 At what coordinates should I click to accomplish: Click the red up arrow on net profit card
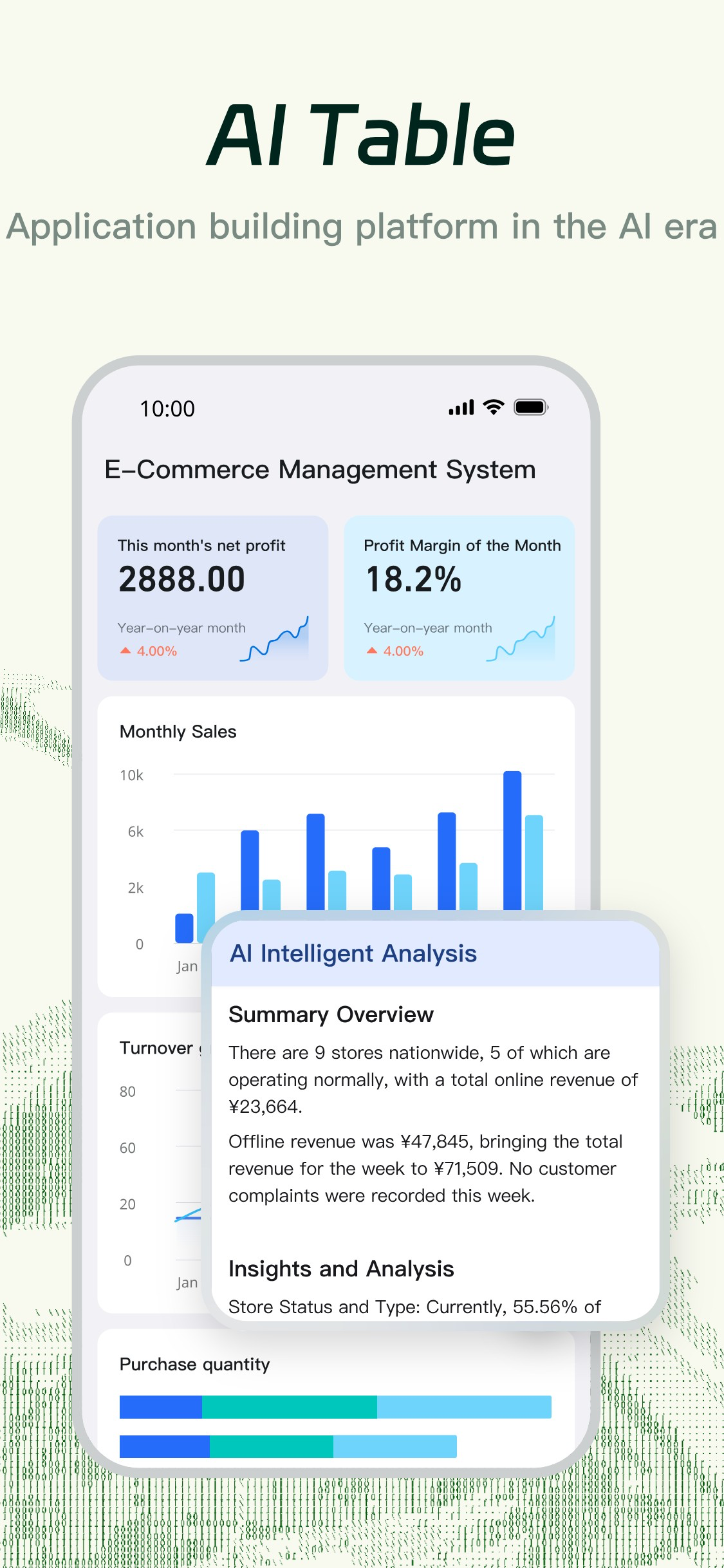click(x=125, y=651)
